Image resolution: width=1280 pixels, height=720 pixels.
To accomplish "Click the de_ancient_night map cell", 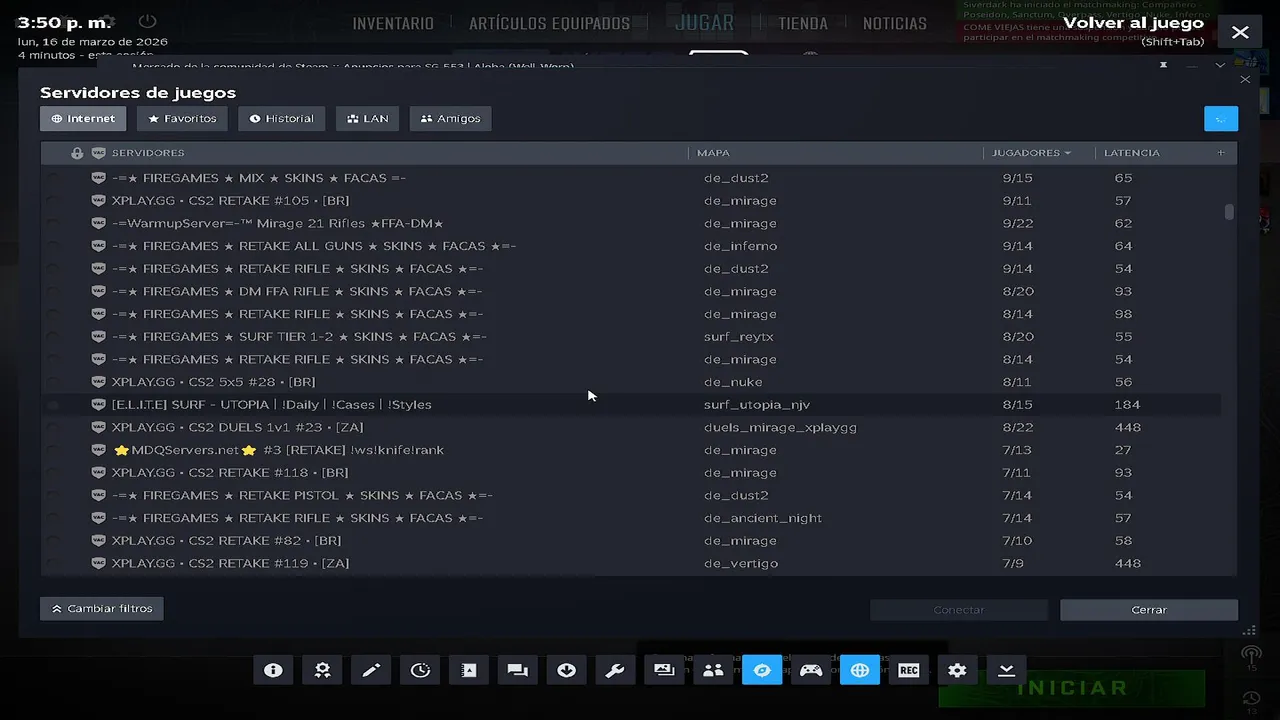I will [763, 518].
